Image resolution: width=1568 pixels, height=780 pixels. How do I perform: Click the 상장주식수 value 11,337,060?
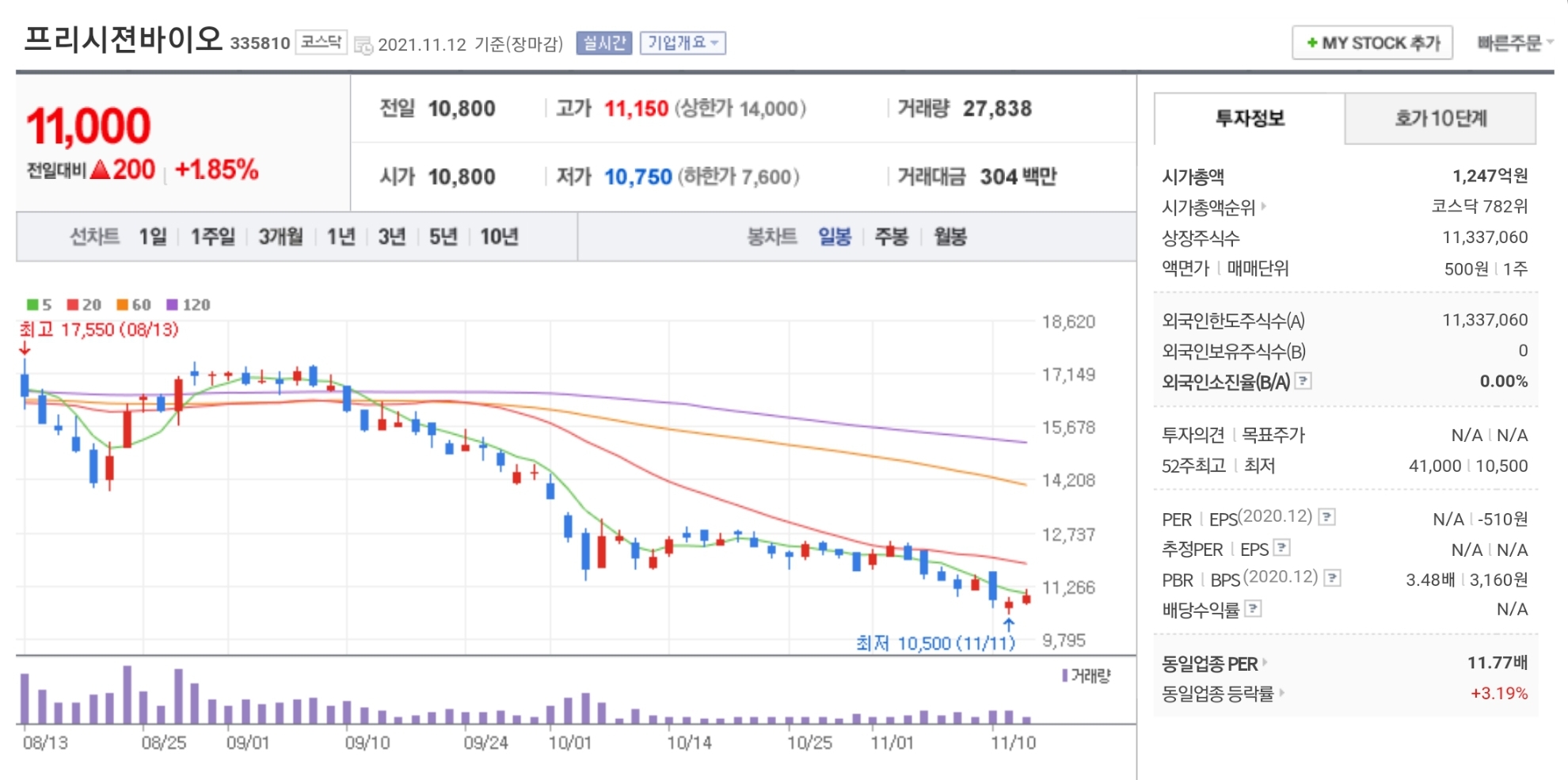pos(1485,237)
